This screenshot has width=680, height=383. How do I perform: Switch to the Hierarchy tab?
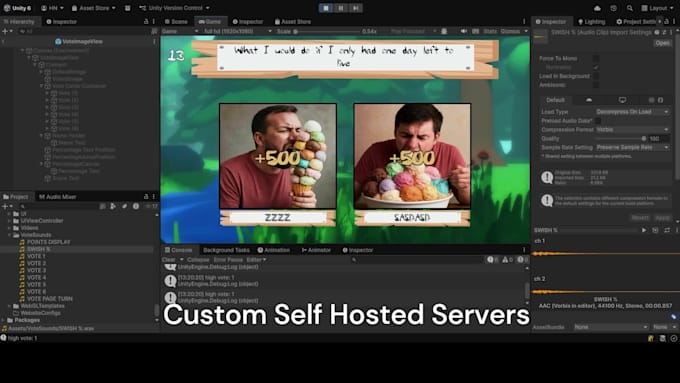point(19,21)
